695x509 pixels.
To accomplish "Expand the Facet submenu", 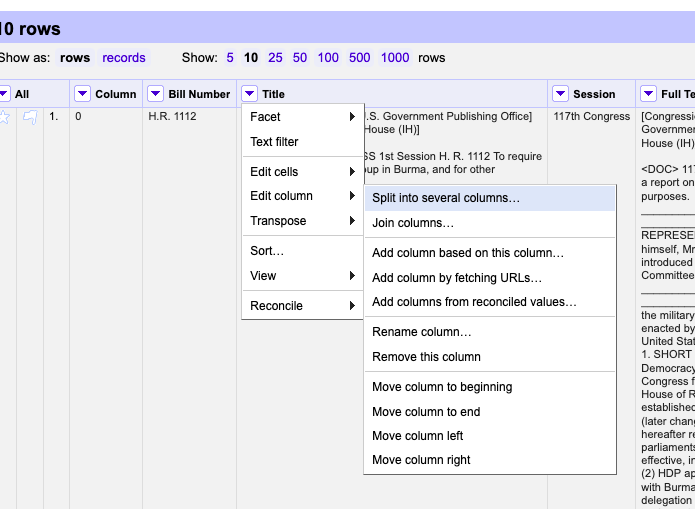I will [x=303, y=117].
